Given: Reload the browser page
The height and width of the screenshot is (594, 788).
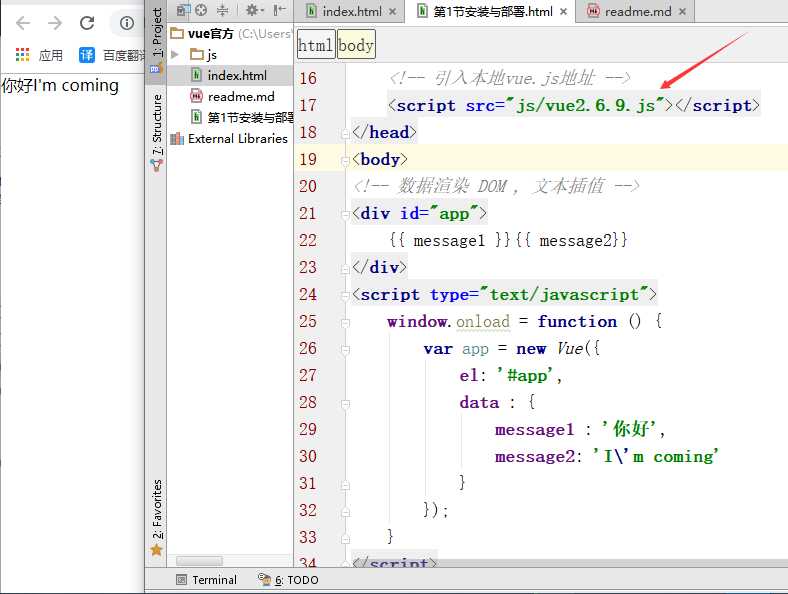Looking at the screenshot, I should pyautogui.click(x=87, y=23).
